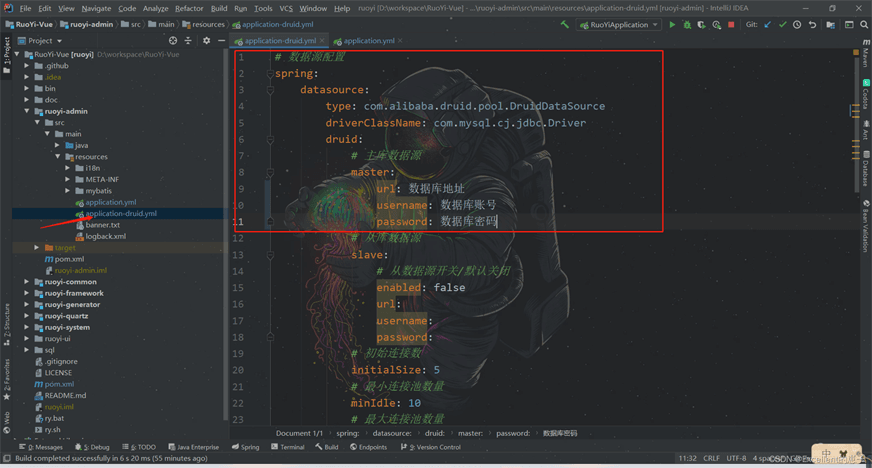Image resolution: width=872 pixels, height=468 pixels.
Task: Open Search Everywhere magnifier icon
Action: point(864,24)
